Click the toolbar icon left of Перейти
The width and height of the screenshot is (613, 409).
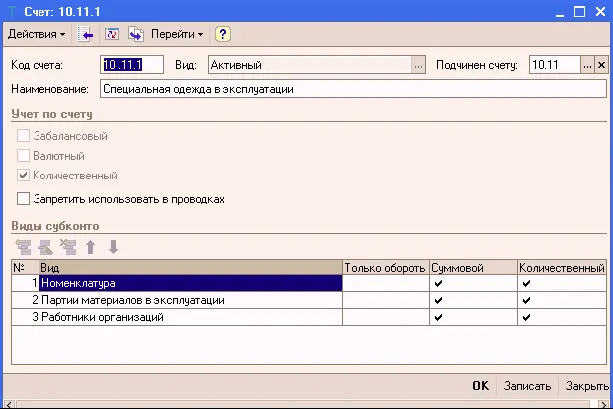pyautogui.click(x=135, y=34)
